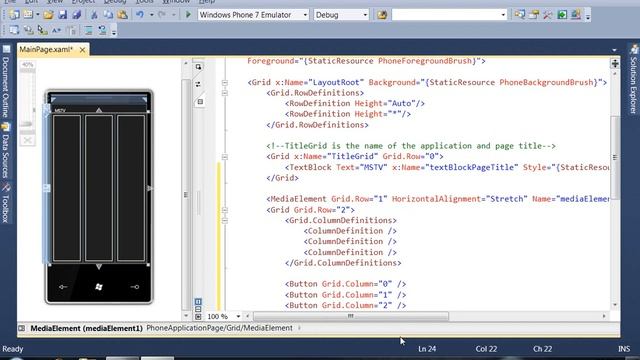
Task: Click the Properties Window toolbar icon
Action: (534, 15)
